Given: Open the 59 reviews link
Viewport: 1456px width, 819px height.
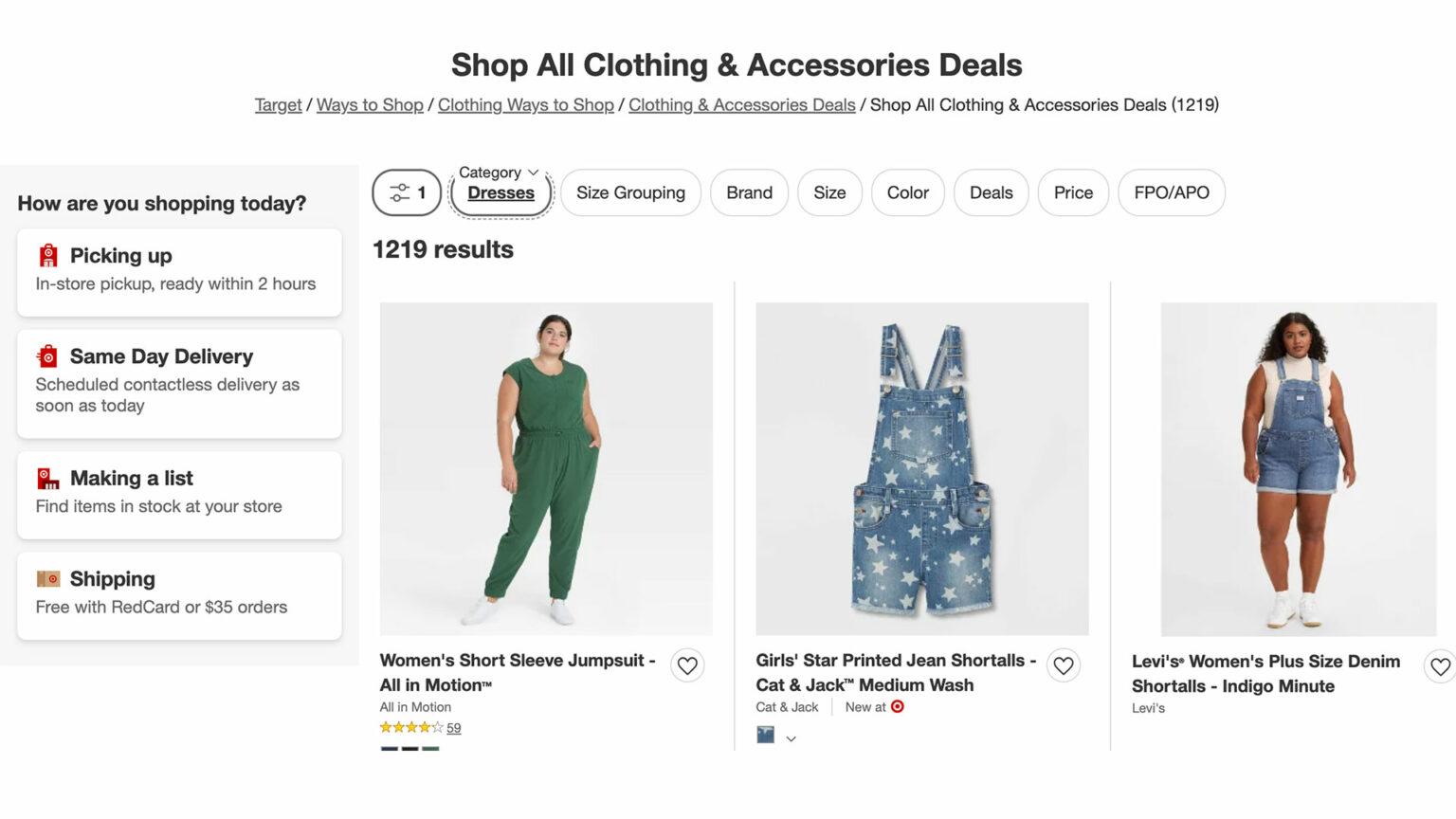Looking at the screenshot, I should pos(454,728).
